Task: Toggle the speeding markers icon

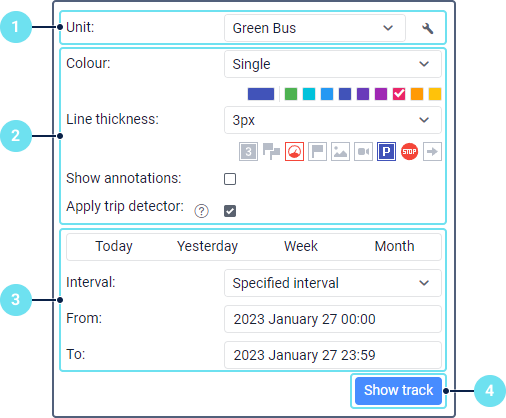Action: (294, 152)
